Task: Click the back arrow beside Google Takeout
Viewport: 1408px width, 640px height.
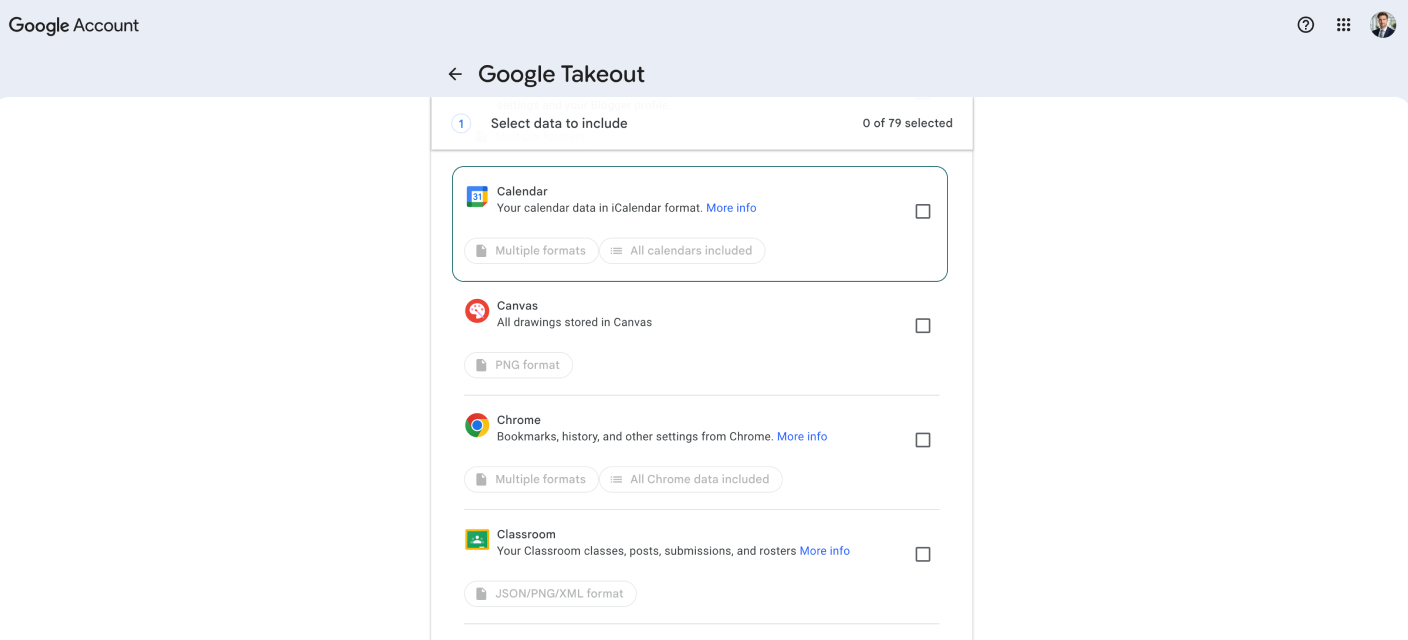Action: pyautogui.click(x=455, y=74)
